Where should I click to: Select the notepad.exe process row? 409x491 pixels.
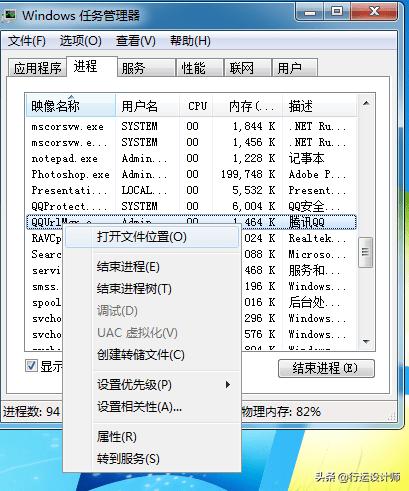tap(191, 158)
